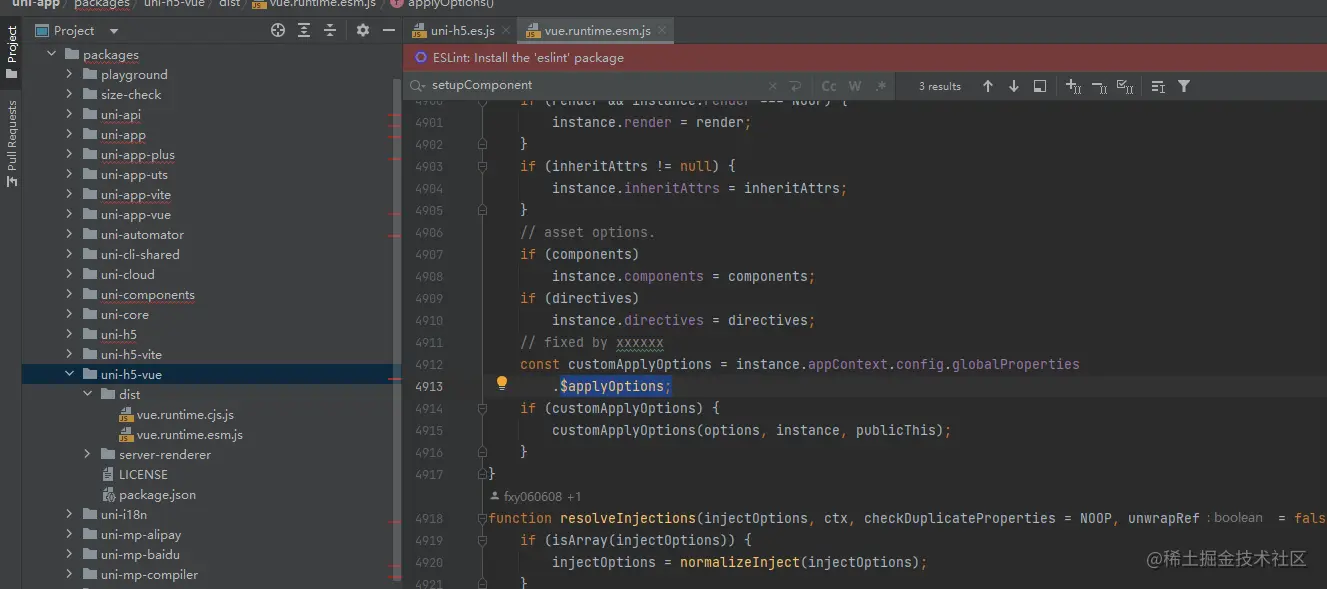This screenshot has height=589, width=1327.
Task: Expand the size-check folder
Action: [69, 94]
